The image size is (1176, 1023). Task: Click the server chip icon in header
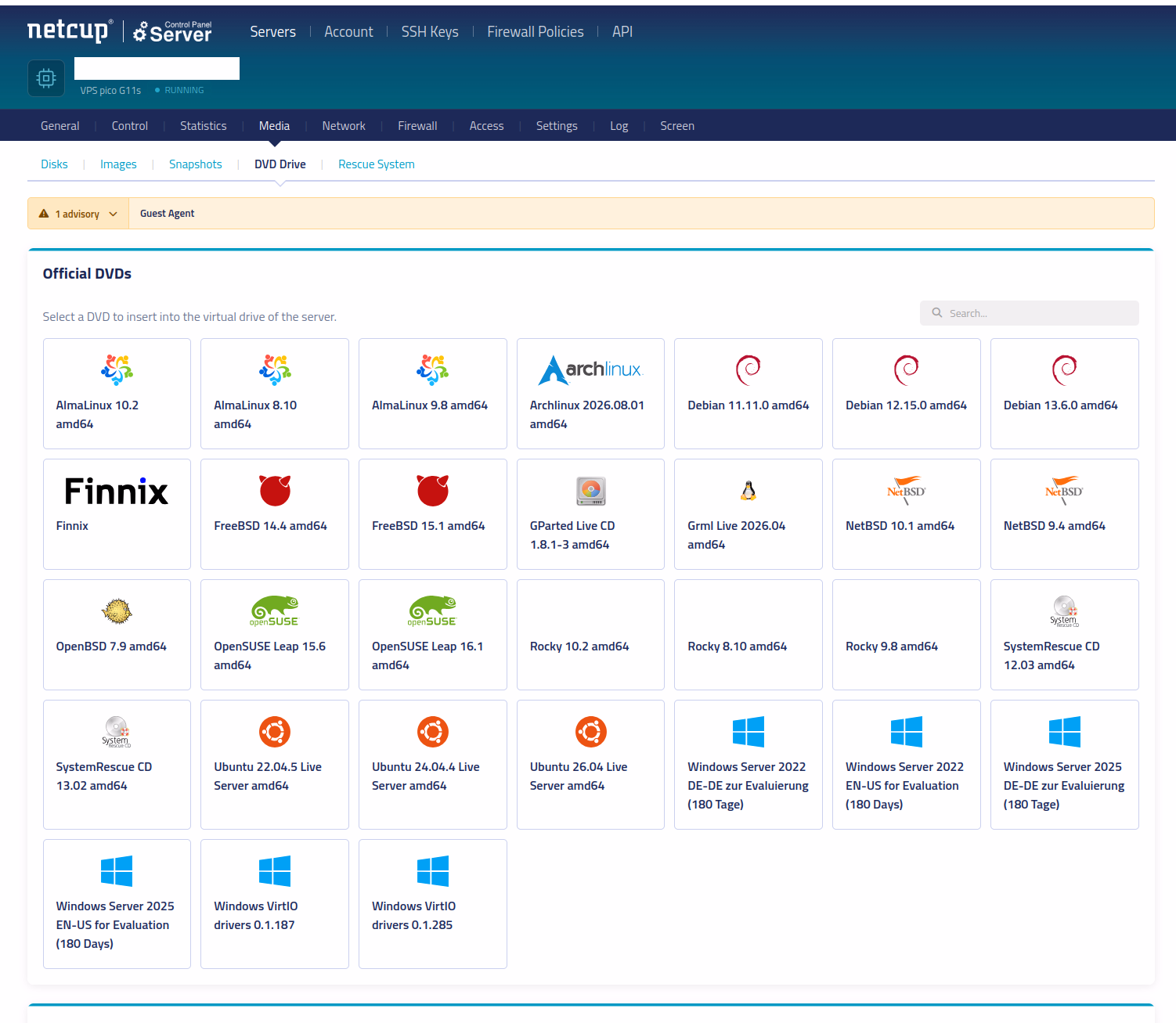46,78
